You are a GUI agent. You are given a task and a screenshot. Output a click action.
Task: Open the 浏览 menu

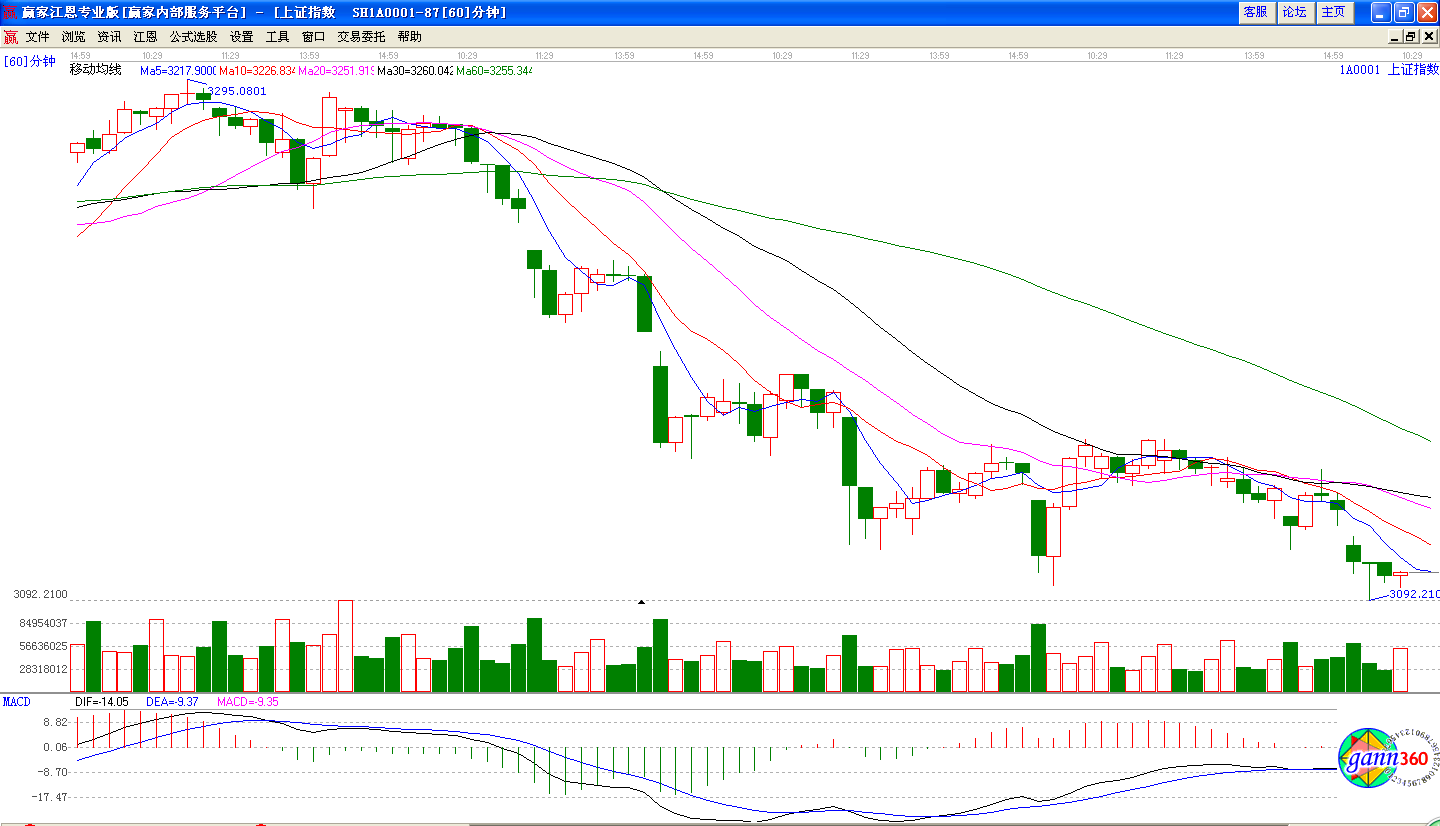(74, 36)
